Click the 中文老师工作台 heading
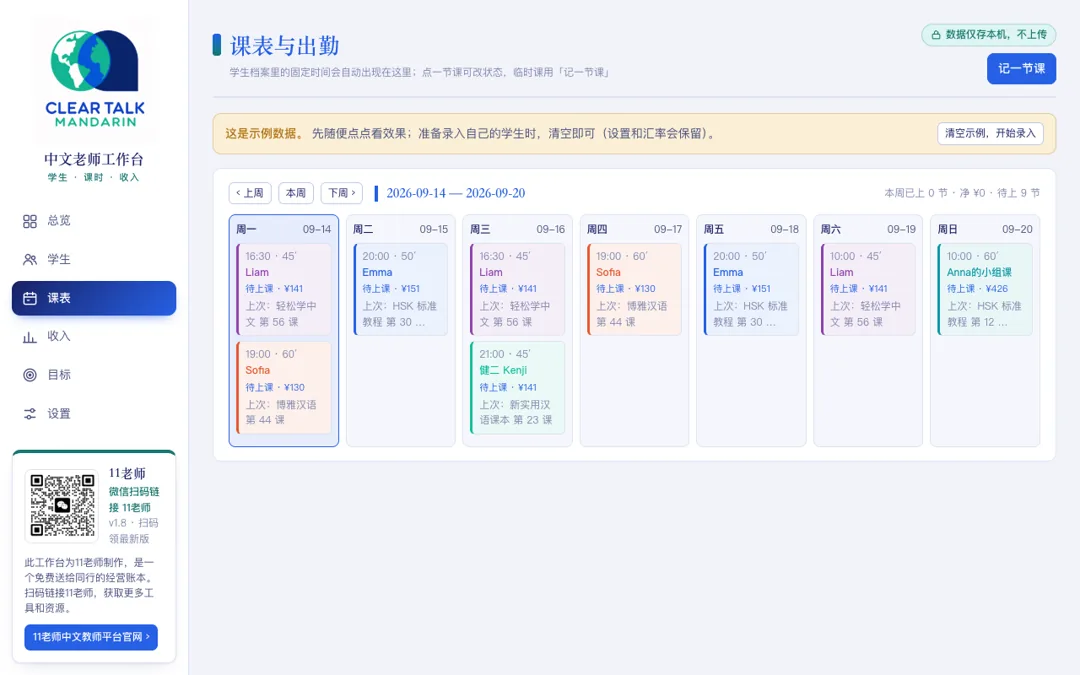Image resolution: width=1080 pixels, height=675 pixels. pyautogui.click(x=94, y=159)
